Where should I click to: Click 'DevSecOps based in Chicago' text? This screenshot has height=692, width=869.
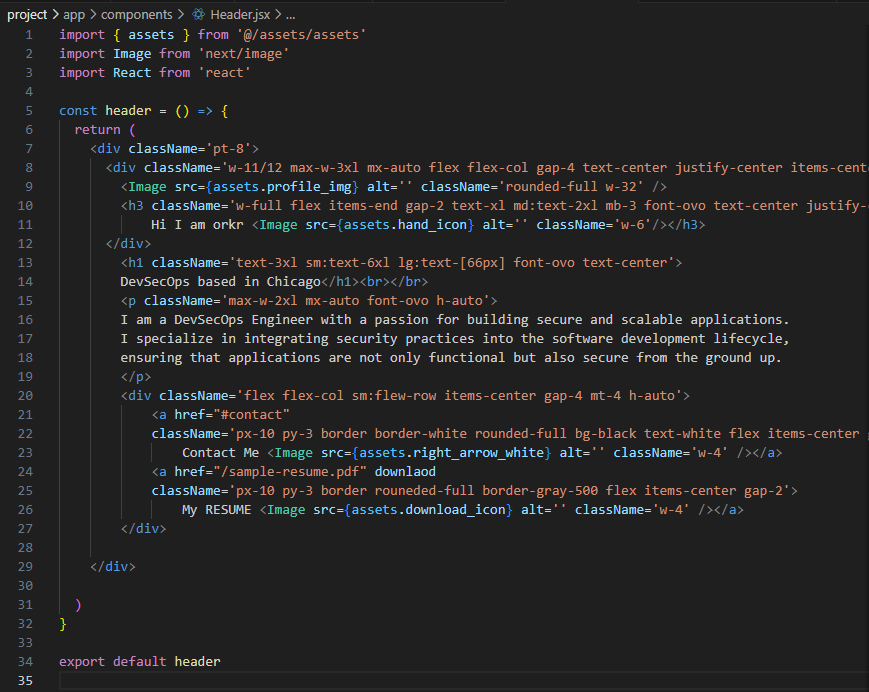[x=220, y=281]
